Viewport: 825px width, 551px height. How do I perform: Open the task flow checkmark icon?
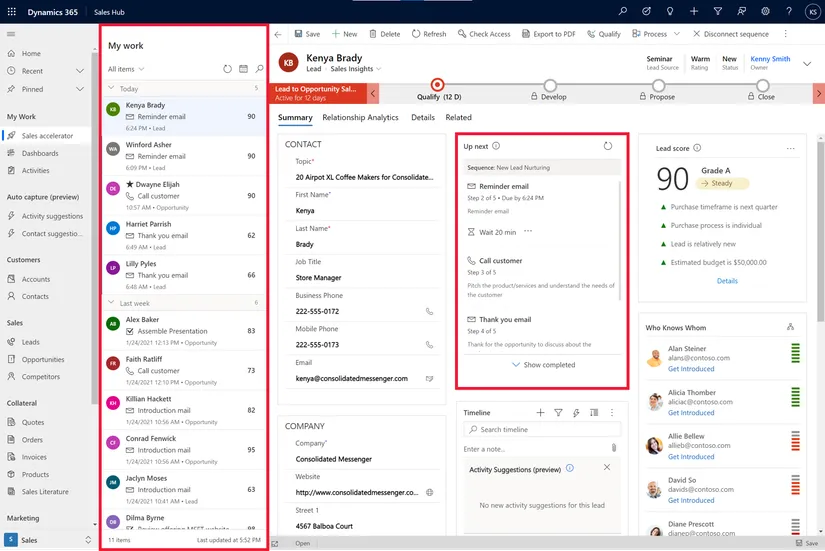tap(646, 11)
